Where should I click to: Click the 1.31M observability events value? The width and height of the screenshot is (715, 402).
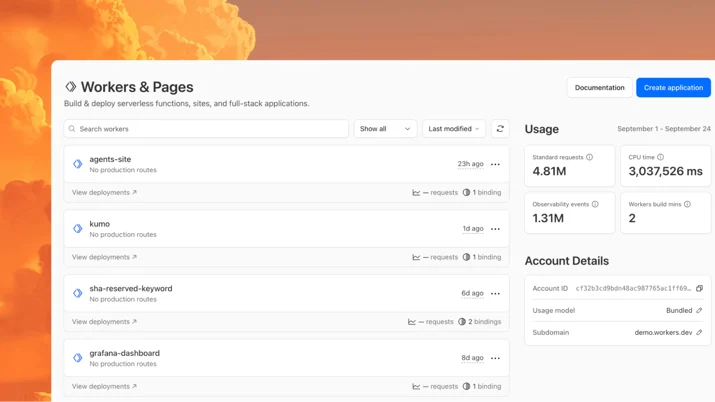tap(548, 218)
